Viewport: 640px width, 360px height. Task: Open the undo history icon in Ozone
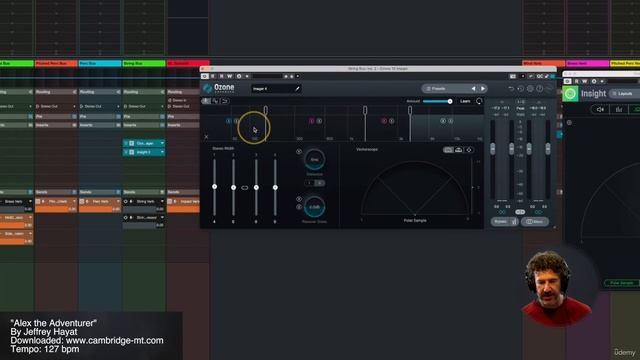coord(520,89)
